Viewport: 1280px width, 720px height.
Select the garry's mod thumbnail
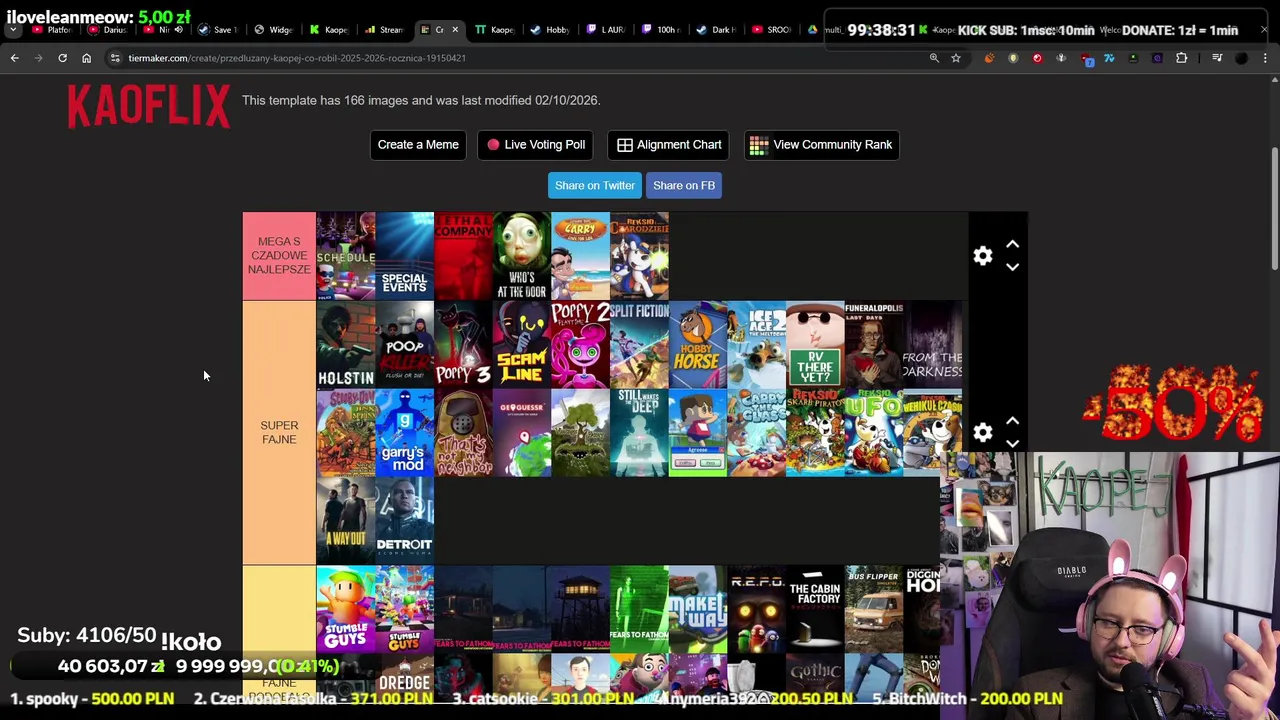click(x=405, y=433)
